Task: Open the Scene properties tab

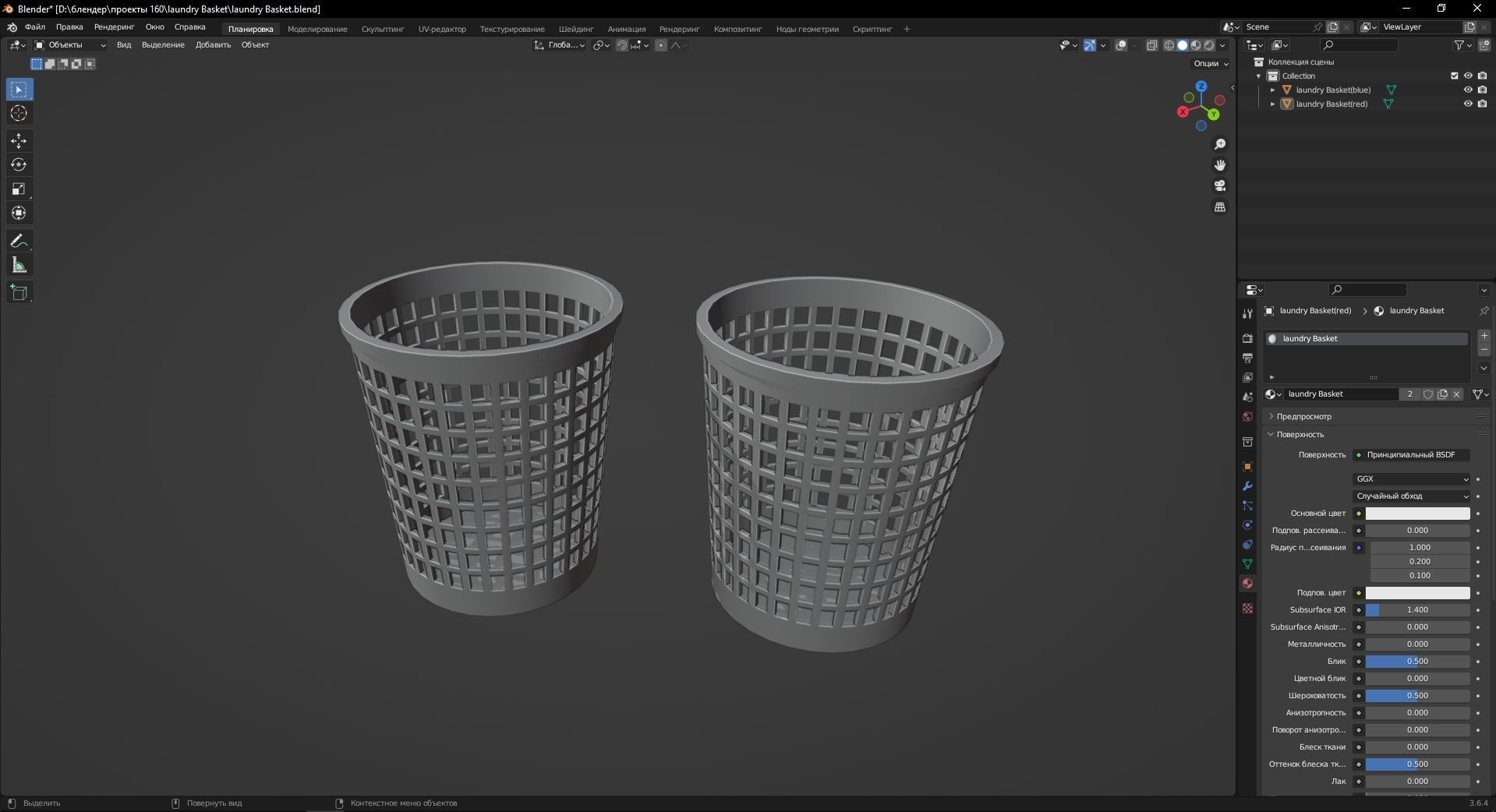Action: [1247, 397]
